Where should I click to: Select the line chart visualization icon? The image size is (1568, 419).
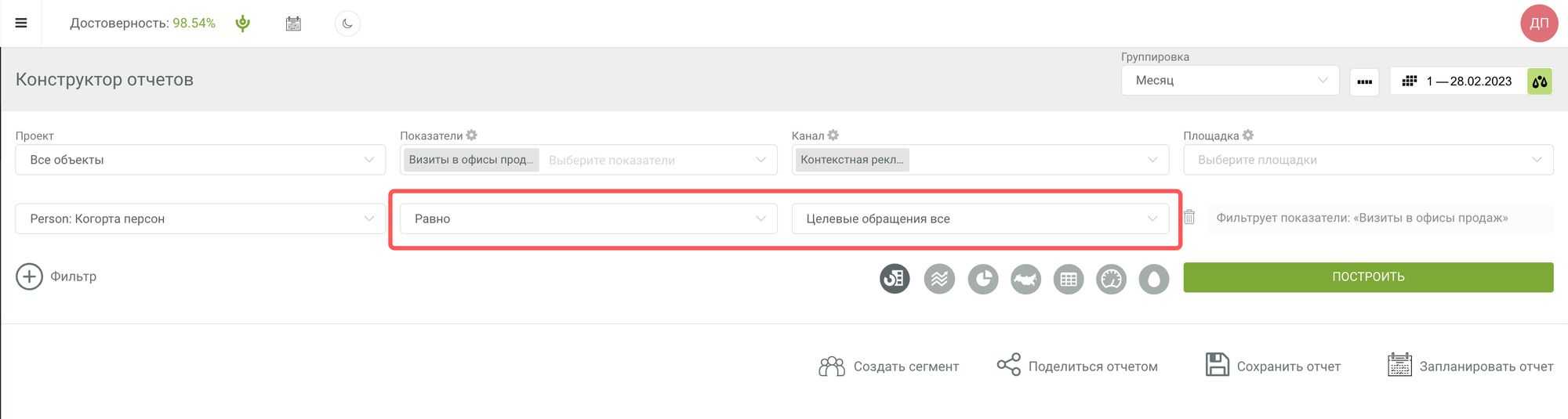point(939,279)
